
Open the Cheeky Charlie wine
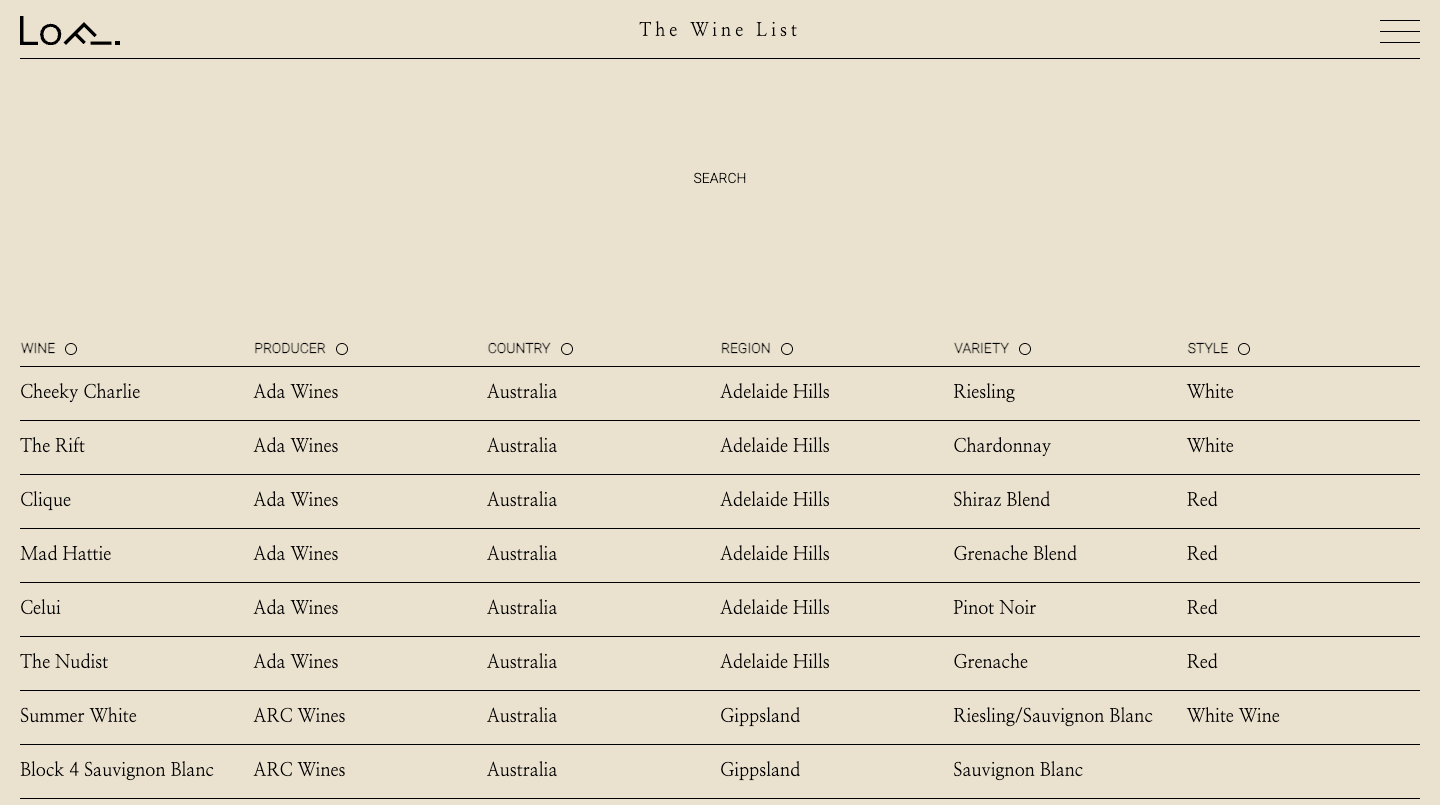tap(80, 392)
